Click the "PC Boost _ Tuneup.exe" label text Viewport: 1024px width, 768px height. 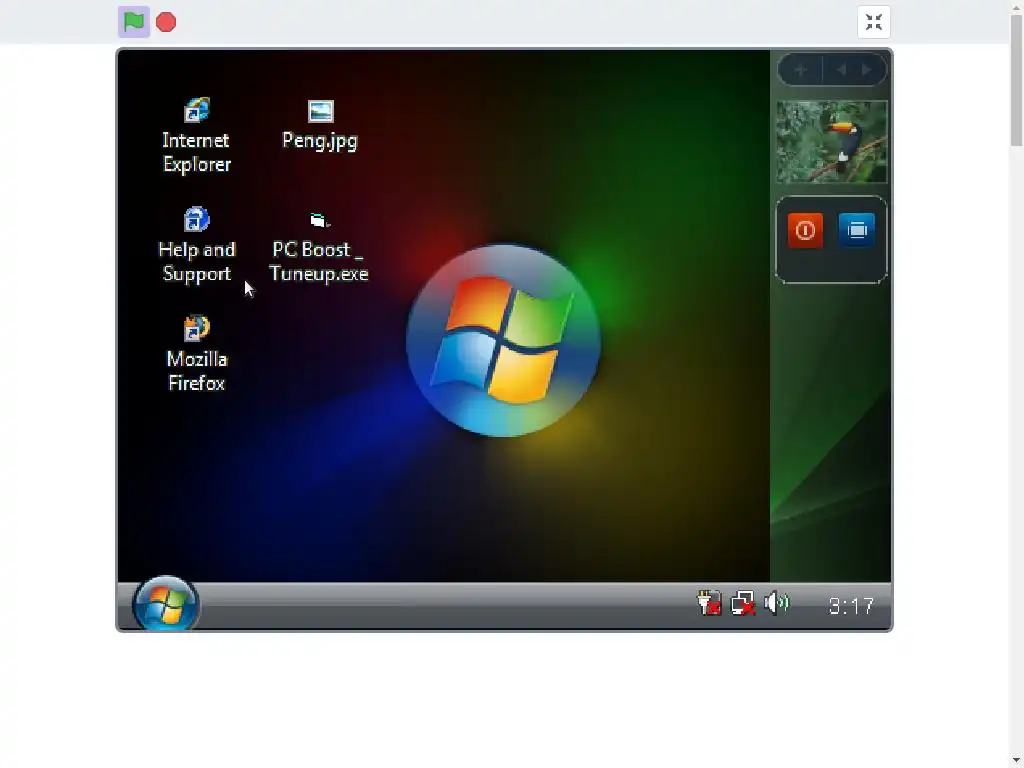pos(319,261)
